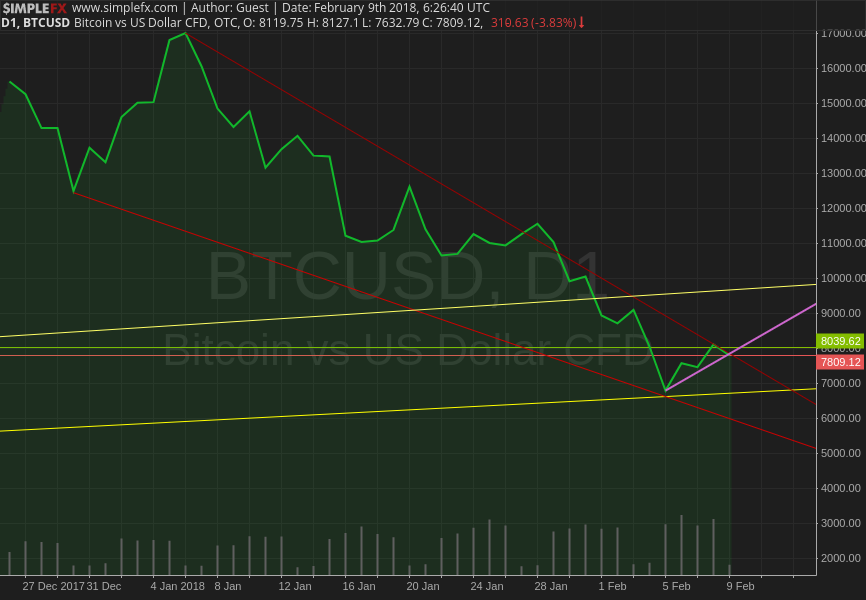Click the 11000.00 price axis label
The image size is (866, 600).
tap(843, 243)
